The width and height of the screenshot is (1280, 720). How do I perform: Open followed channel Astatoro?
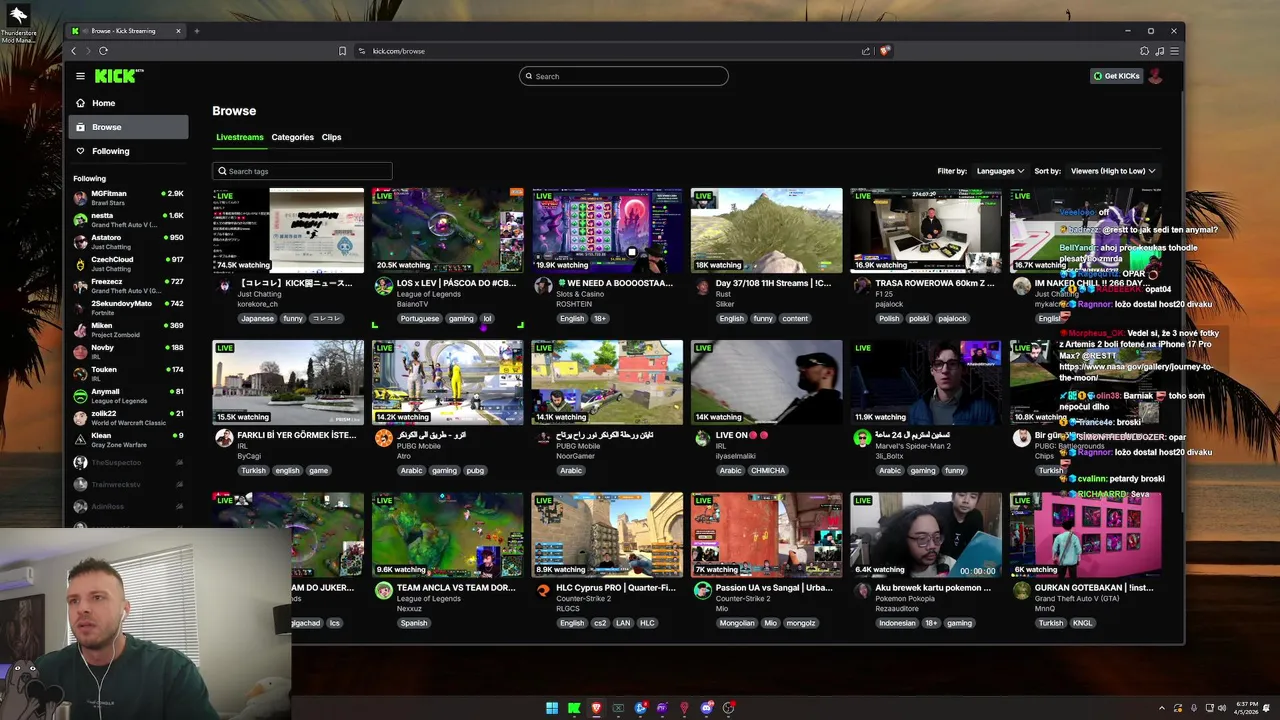click(128, 241)
